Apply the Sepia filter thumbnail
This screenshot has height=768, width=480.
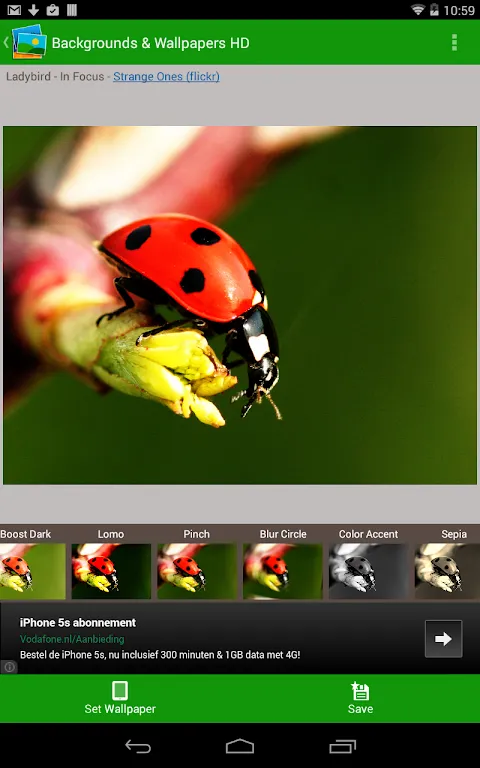pyautogui.click(x=447, y=571)
